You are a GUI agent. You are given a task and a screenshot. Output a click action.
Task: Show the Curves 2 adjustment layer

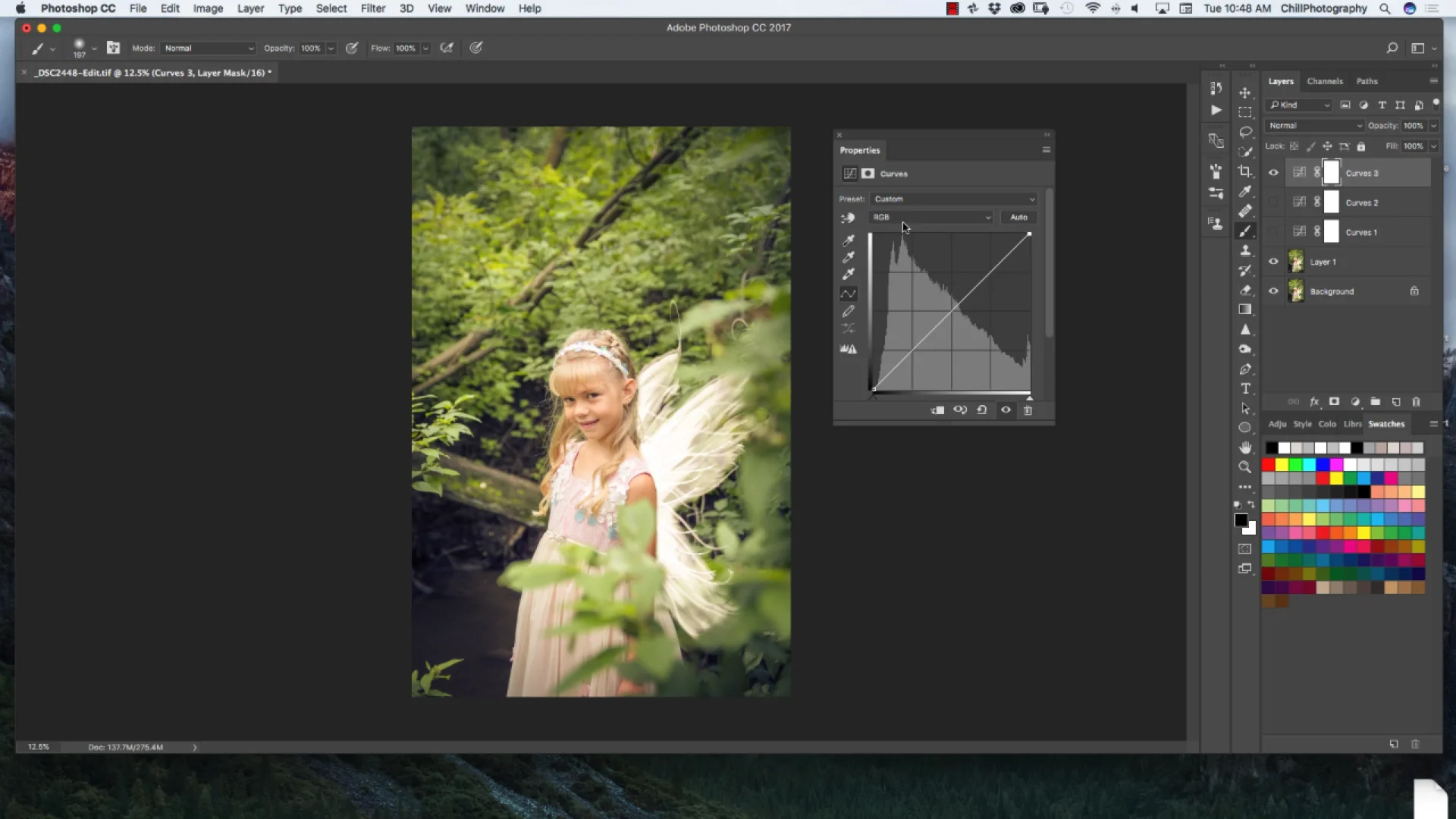[x=1273, y=202]
